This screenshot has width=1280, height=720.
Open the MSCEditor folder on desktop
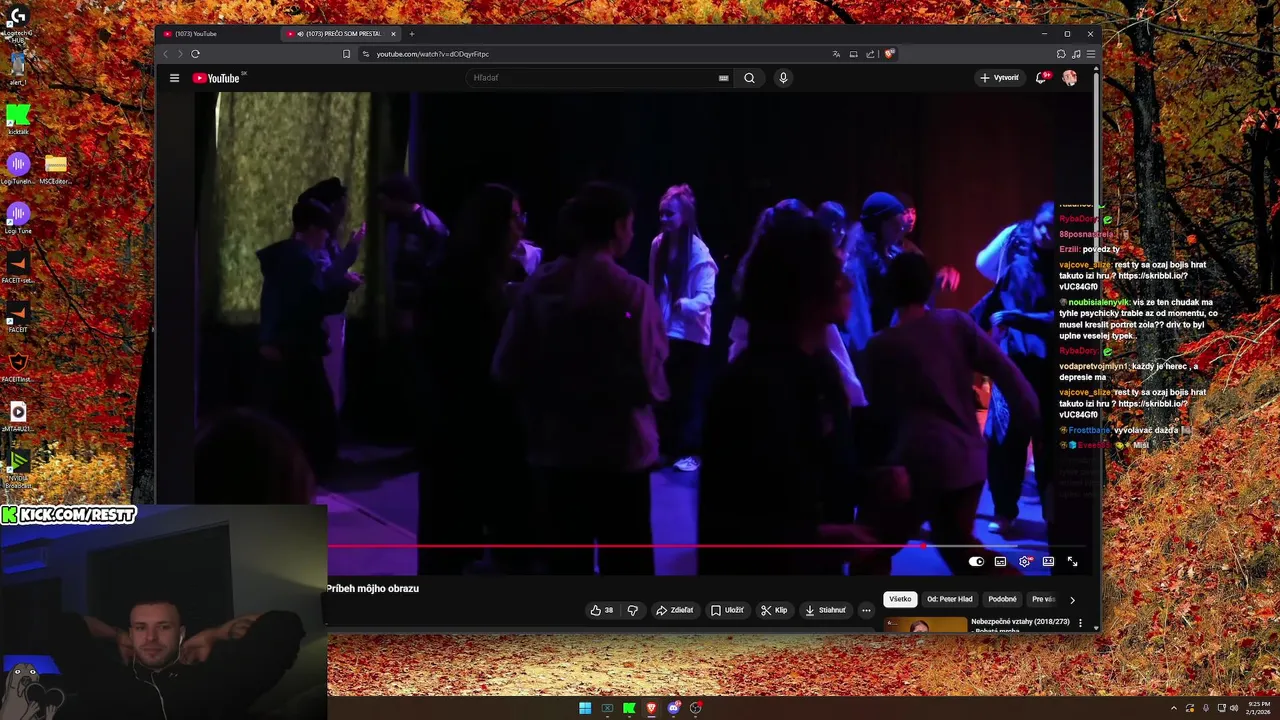tap(55, 169)
